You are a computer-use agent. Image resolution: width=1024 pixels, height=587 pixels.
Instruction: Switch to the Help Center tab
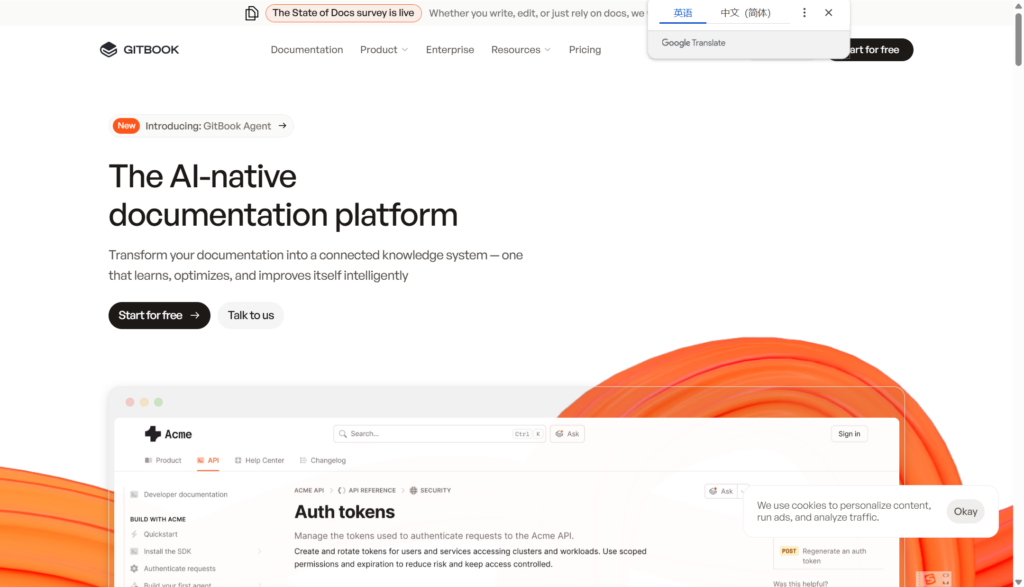259,460
